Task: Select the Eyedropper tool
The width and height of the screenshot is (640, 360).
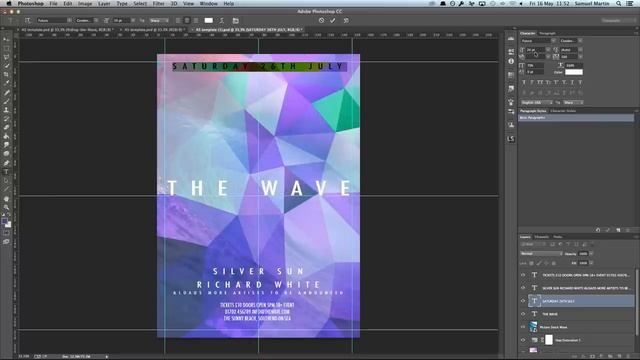Action: click(x=6, y=83)
